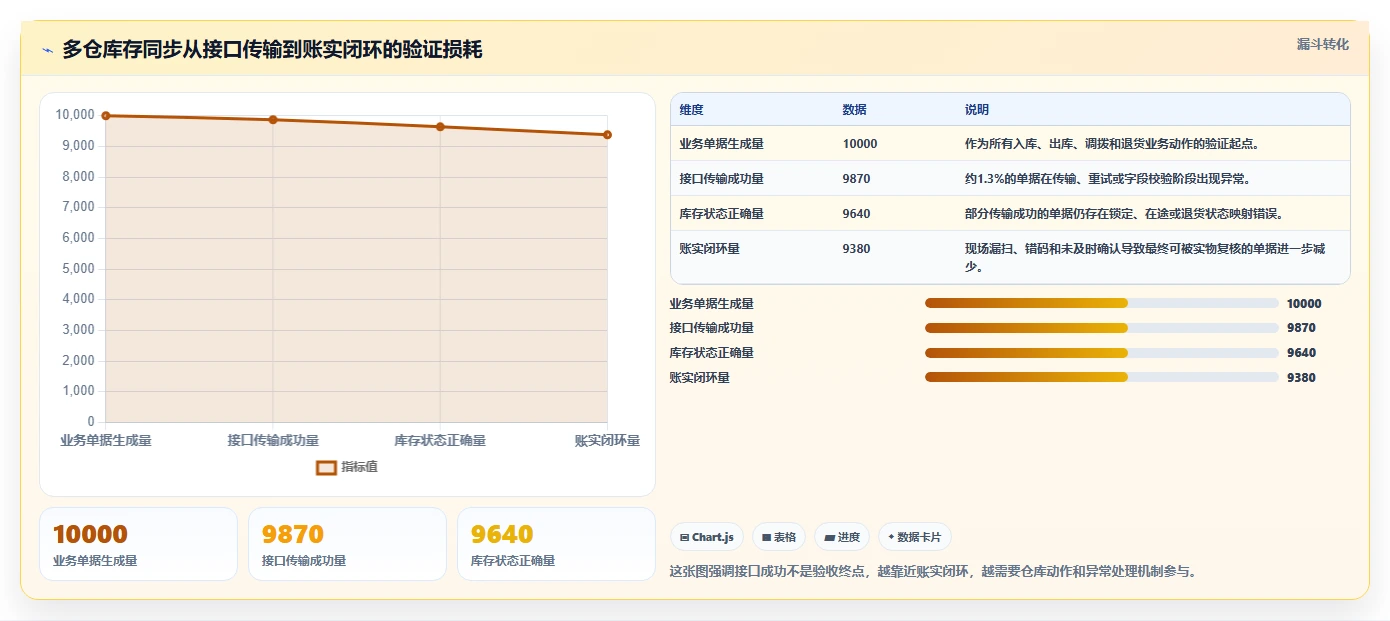Viewport: 1390px width, 621px height.
Task: Click progress list label 账实闭环量
Action: tap(700, 378)
